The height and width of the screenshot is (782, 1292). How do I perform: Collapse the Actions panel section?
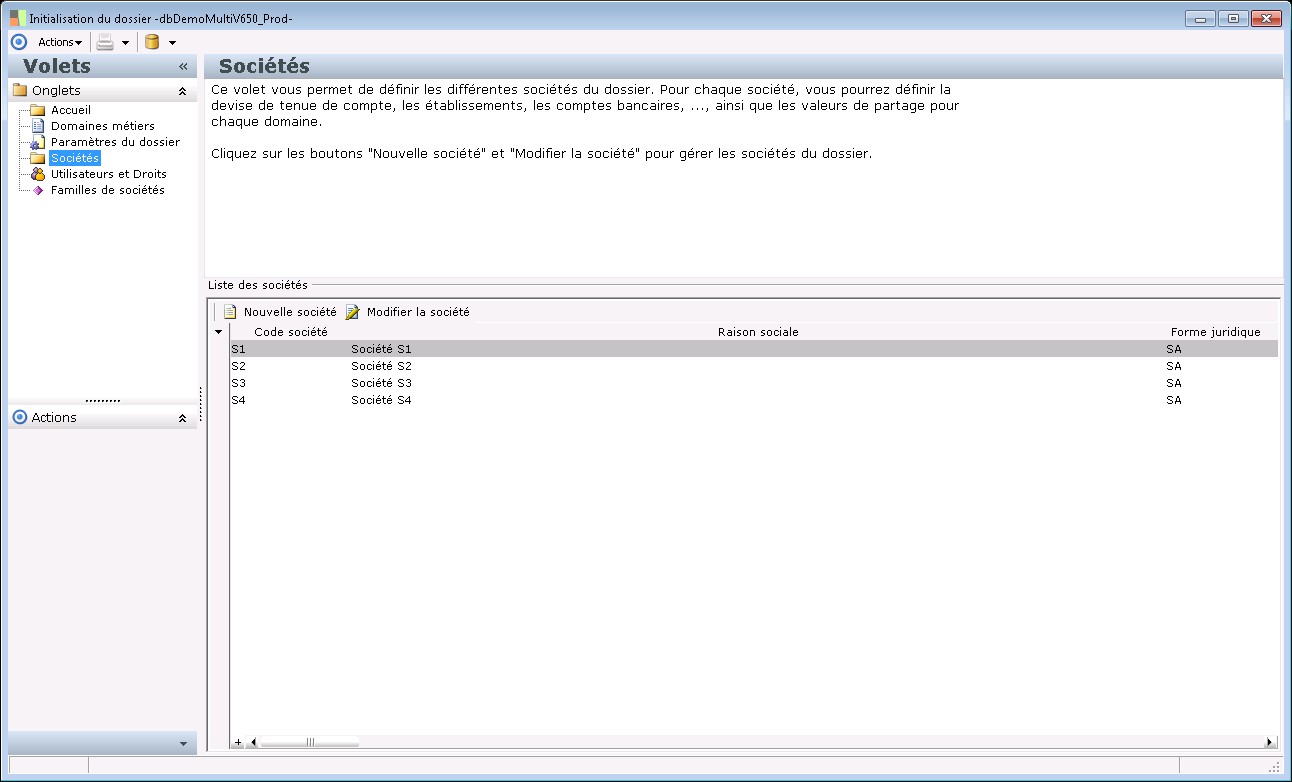pyautogui.click(x=182, y=418)
